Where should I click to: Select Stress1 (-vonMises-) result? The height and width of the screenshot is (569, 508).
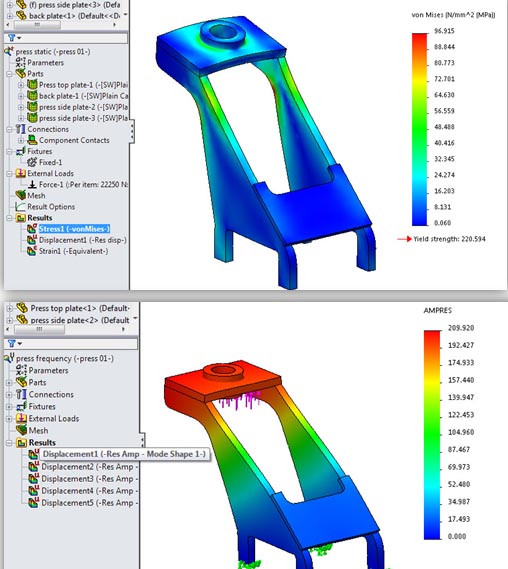[x=74, y=229]
